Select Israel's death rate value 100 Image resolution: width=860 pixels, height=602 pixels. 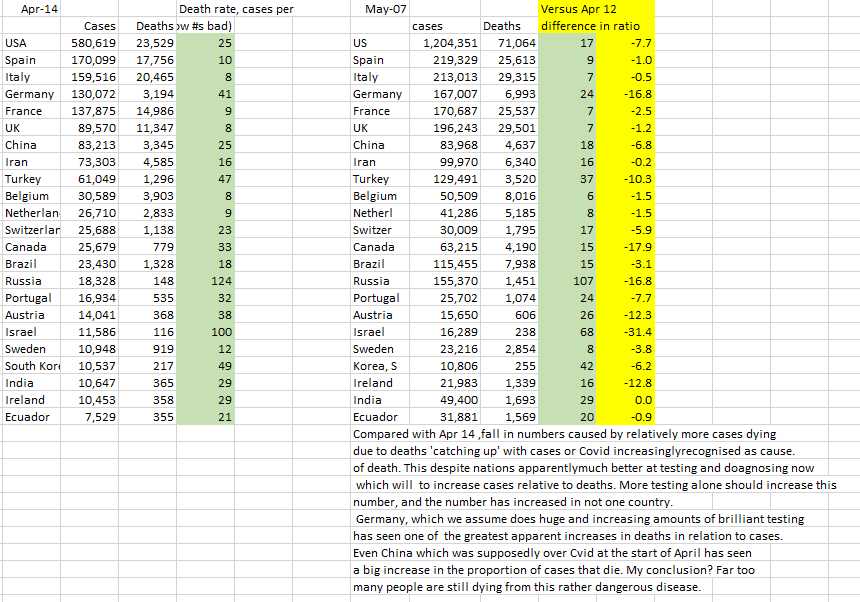click(222, 332)
